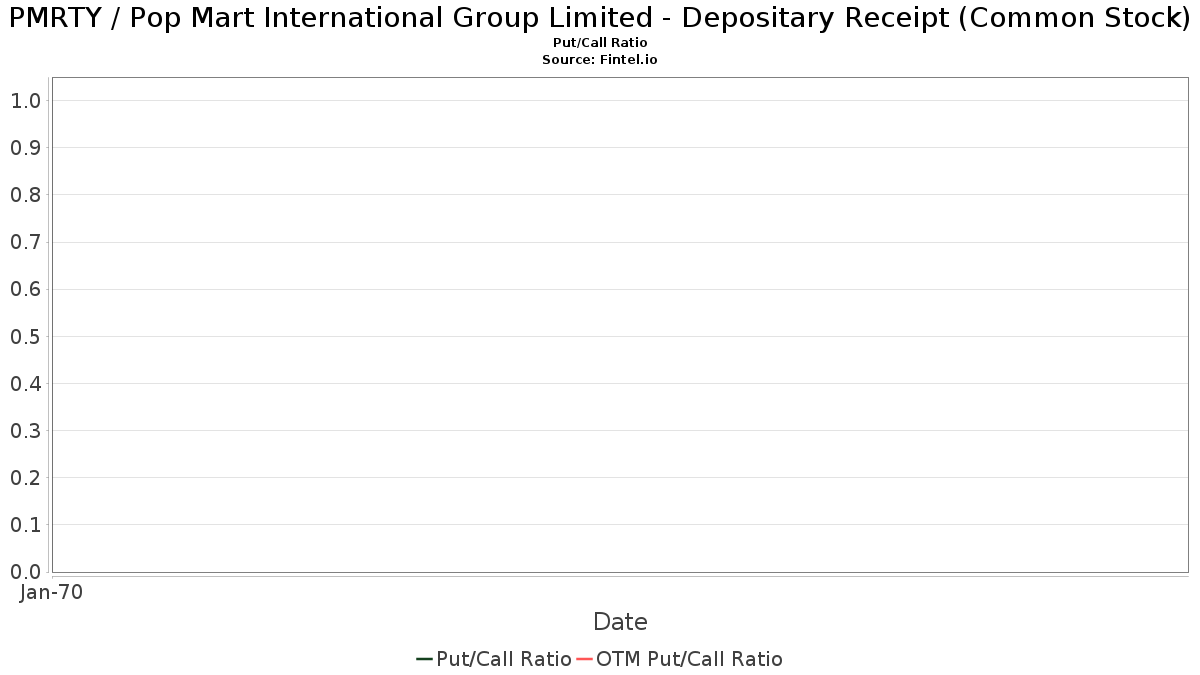The height and width of the screenshot is (675, 1200).
Task: Click the PMRTY Pop Mart chart title
Action: [600, 19]
